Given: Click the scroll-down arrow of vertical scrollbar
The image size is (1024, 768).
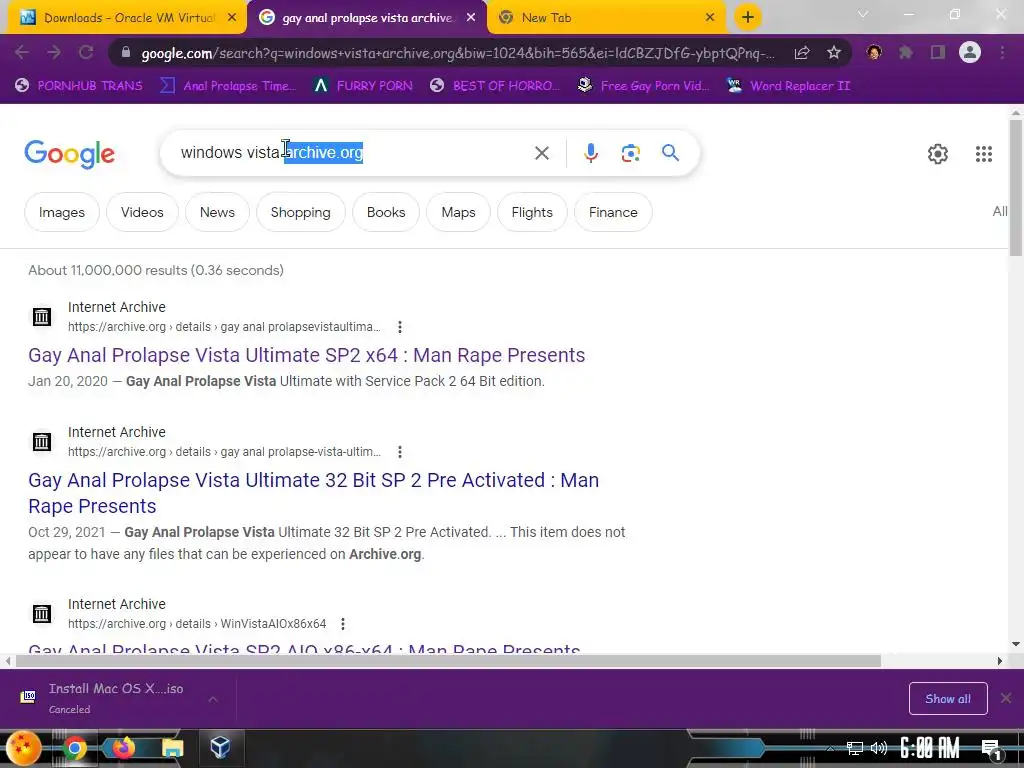Looking at the screenshot, I should (1016, 644).
